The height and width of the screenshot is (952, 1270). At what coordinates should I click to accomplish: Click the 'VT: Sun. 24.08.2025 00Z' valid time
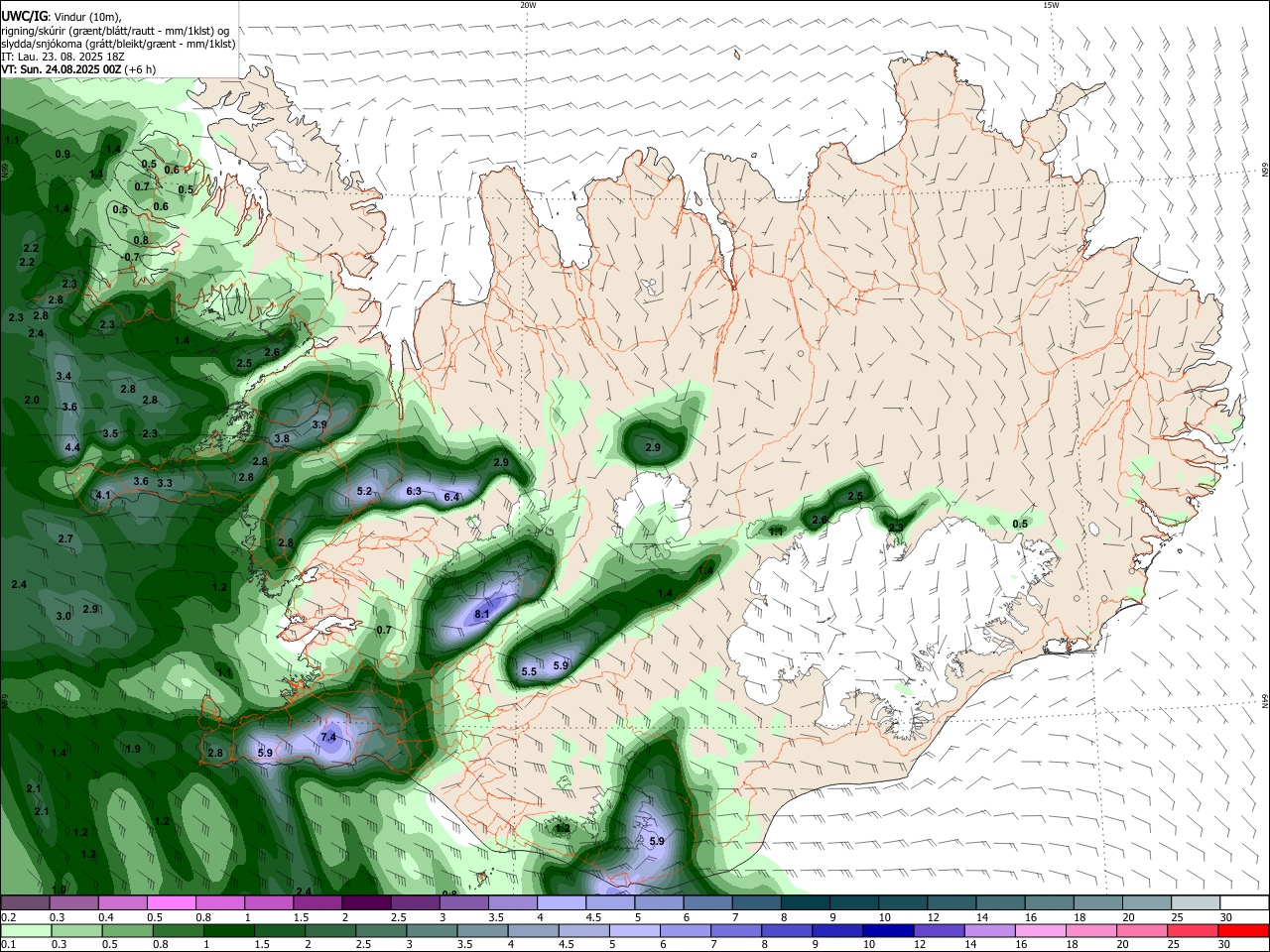62,69
